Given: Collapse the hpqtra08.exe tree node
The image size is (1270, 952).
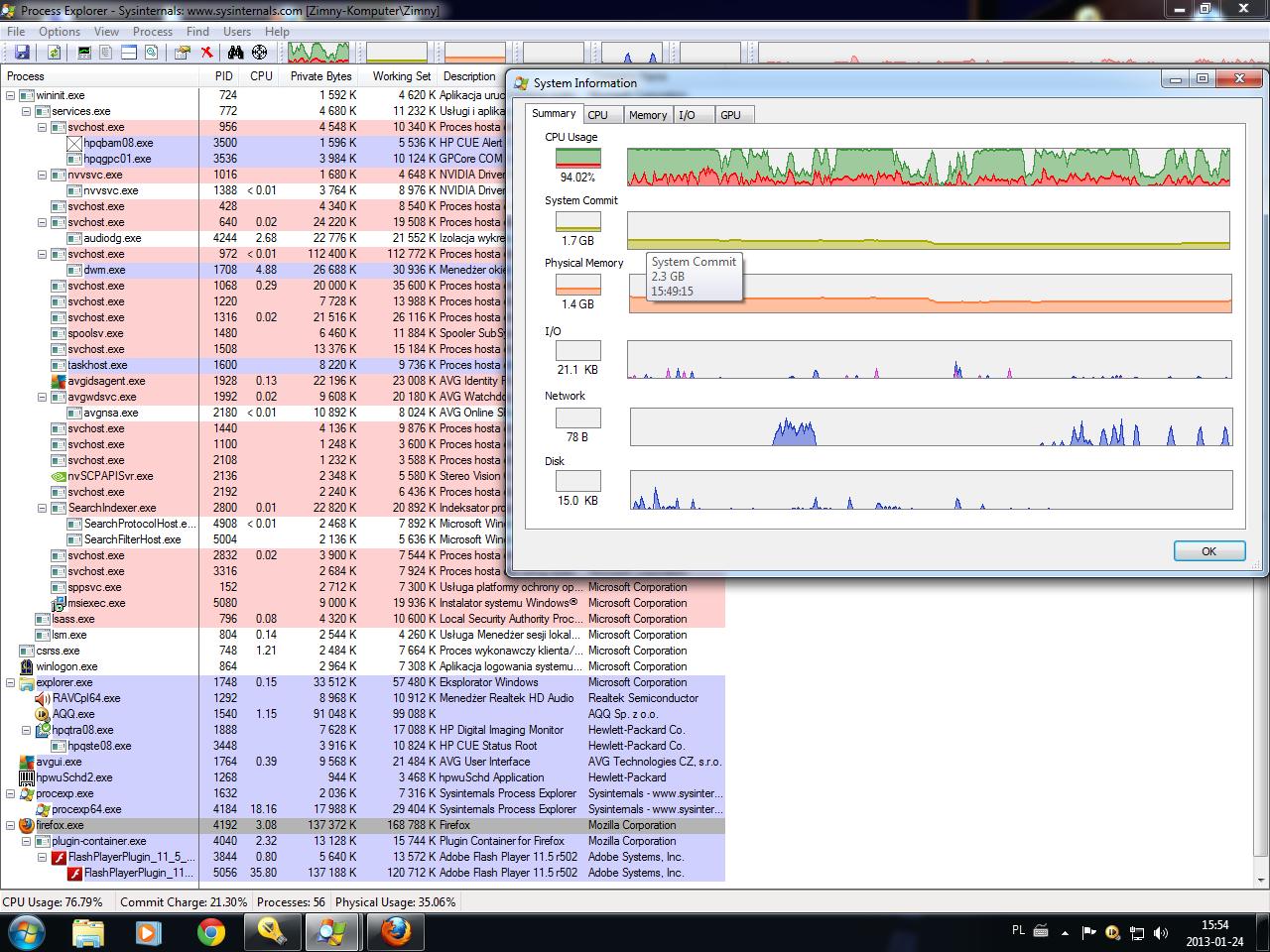Looking at the screenshot, I should [x=27, y=730].
